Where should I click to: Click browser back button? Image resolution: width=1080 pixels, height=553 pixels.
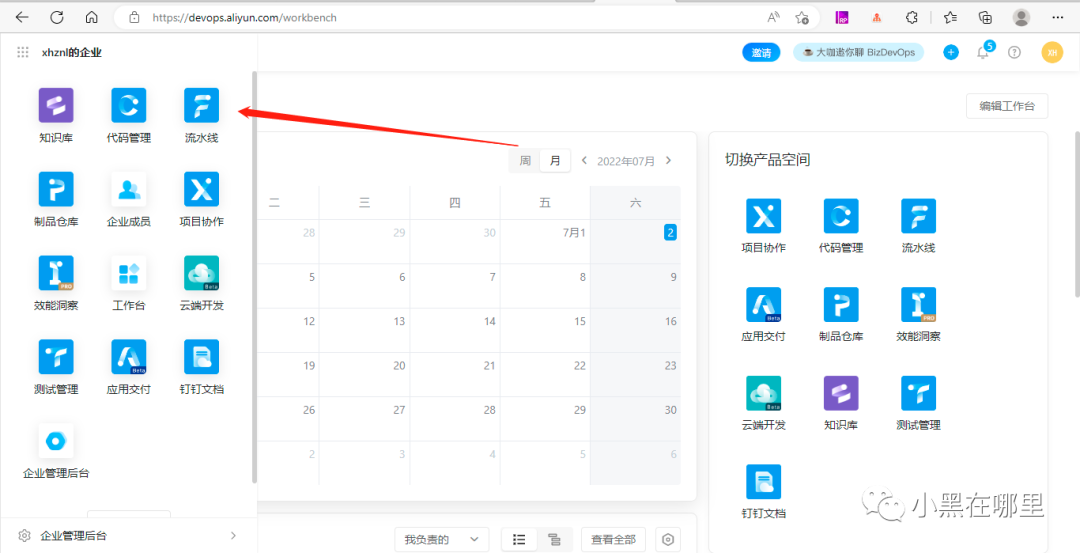coord(22,17)
